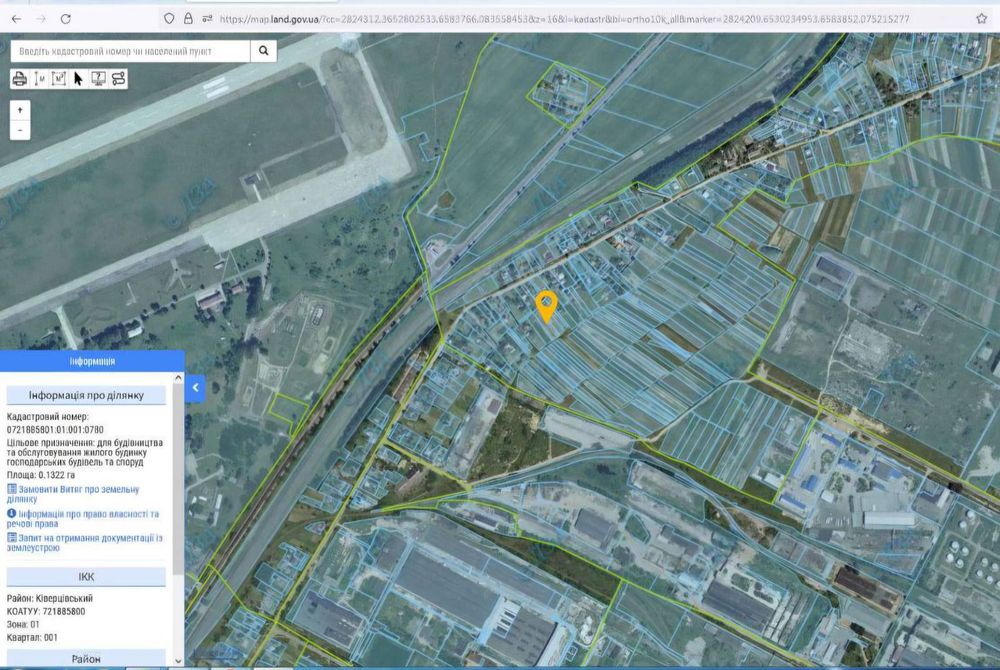This screenshot has width=1000, height=670.
Task: Click the 'Квартал: 001' text
Action: pyautogui.click(x=32, y=637)
